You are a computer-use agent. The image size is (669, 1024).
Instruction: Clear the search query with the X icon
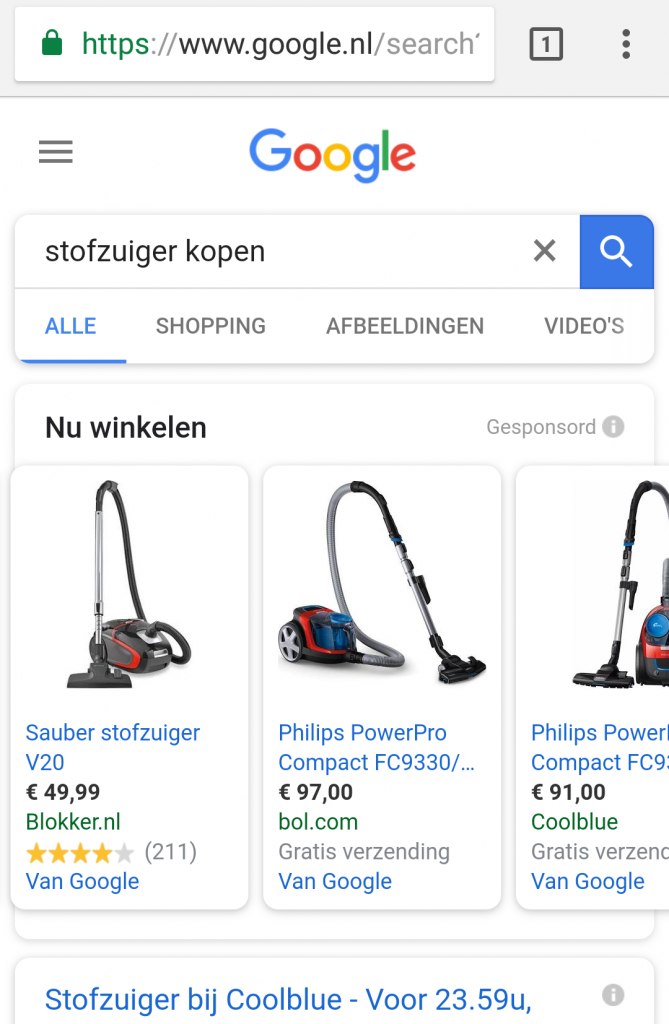coord(544,251)
